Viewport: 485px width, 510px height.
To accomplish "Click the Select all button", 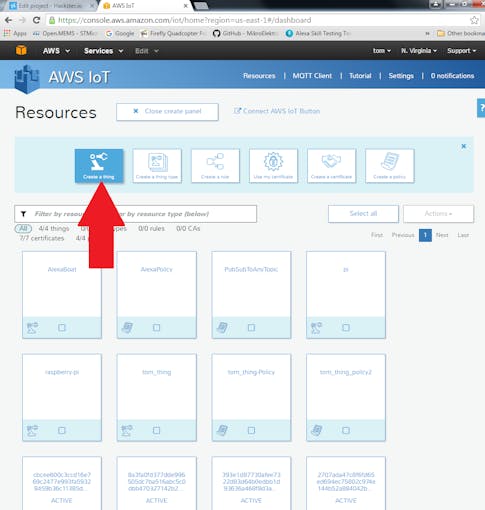I will (x=363, y=214).
